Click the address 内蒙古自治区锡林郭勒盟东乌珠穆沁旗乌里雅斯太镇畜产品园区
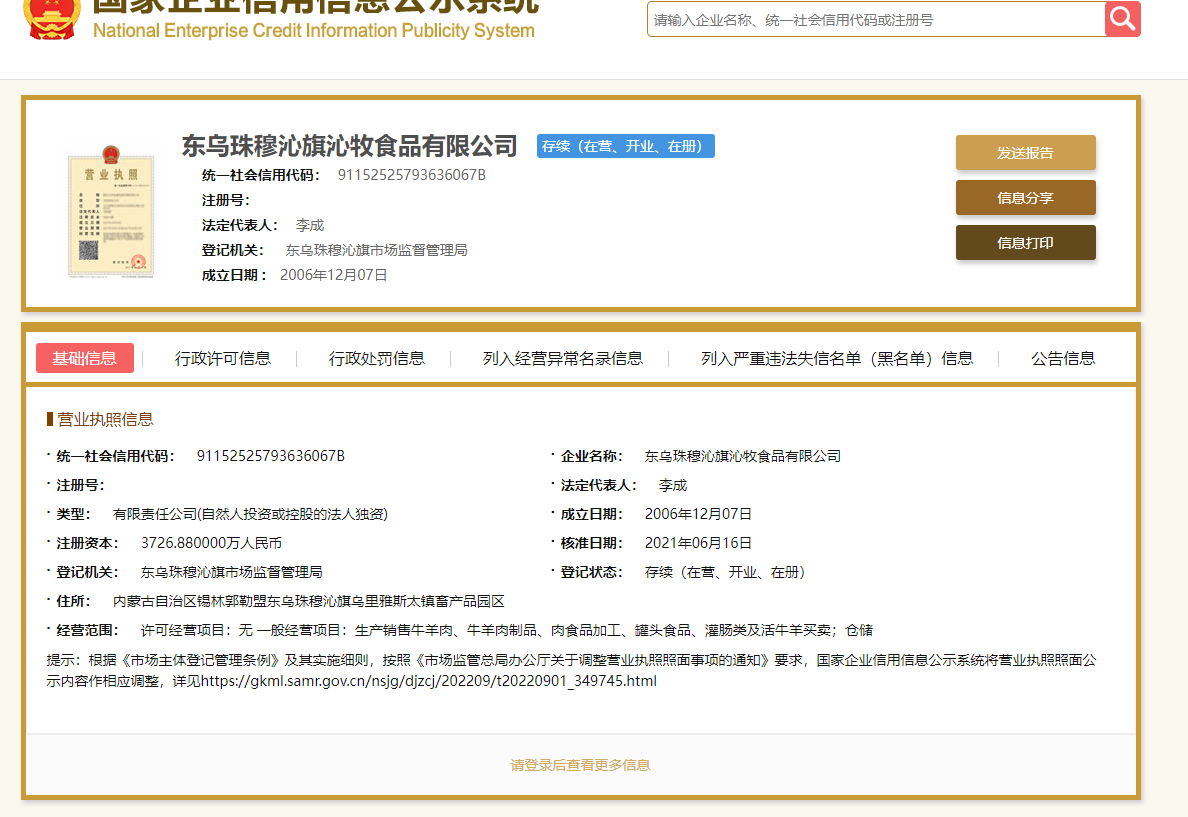1188x817 pixels. pyautogui.click(x=308, y=602)
